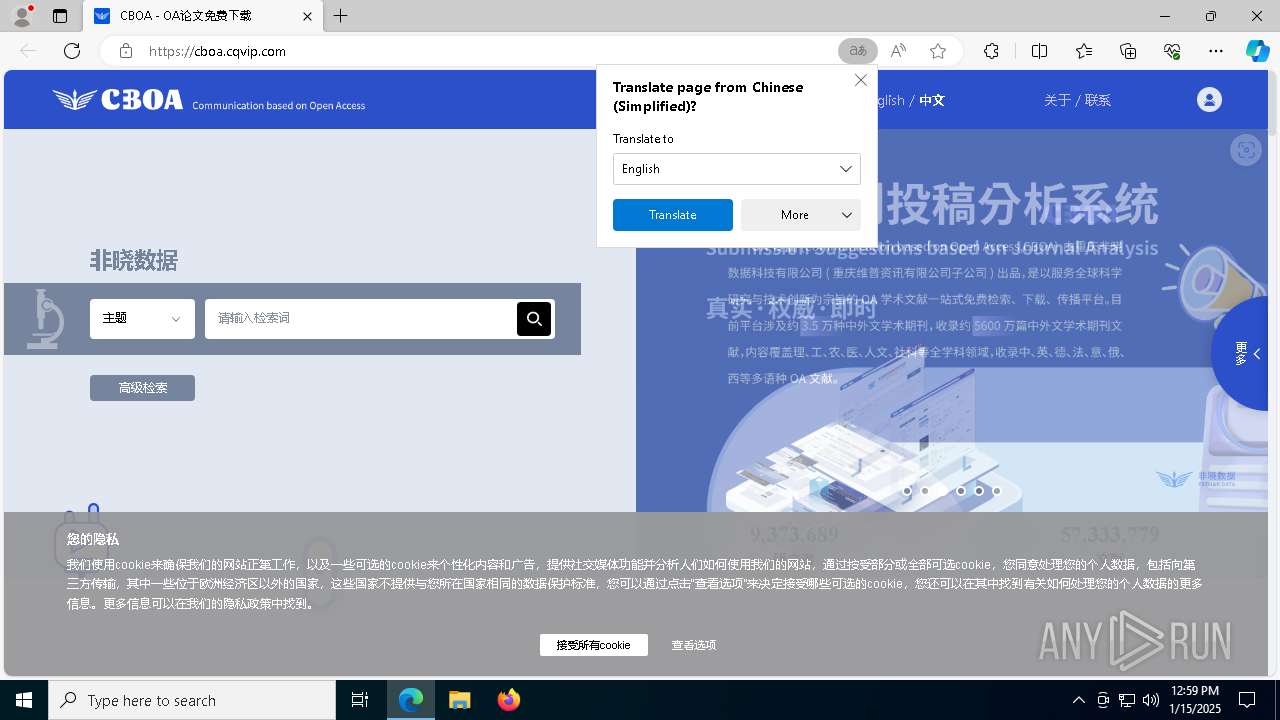This screenshot has width=1280, height=720.
Task: Click the address bar URL
Action: [x=217, y=51]
